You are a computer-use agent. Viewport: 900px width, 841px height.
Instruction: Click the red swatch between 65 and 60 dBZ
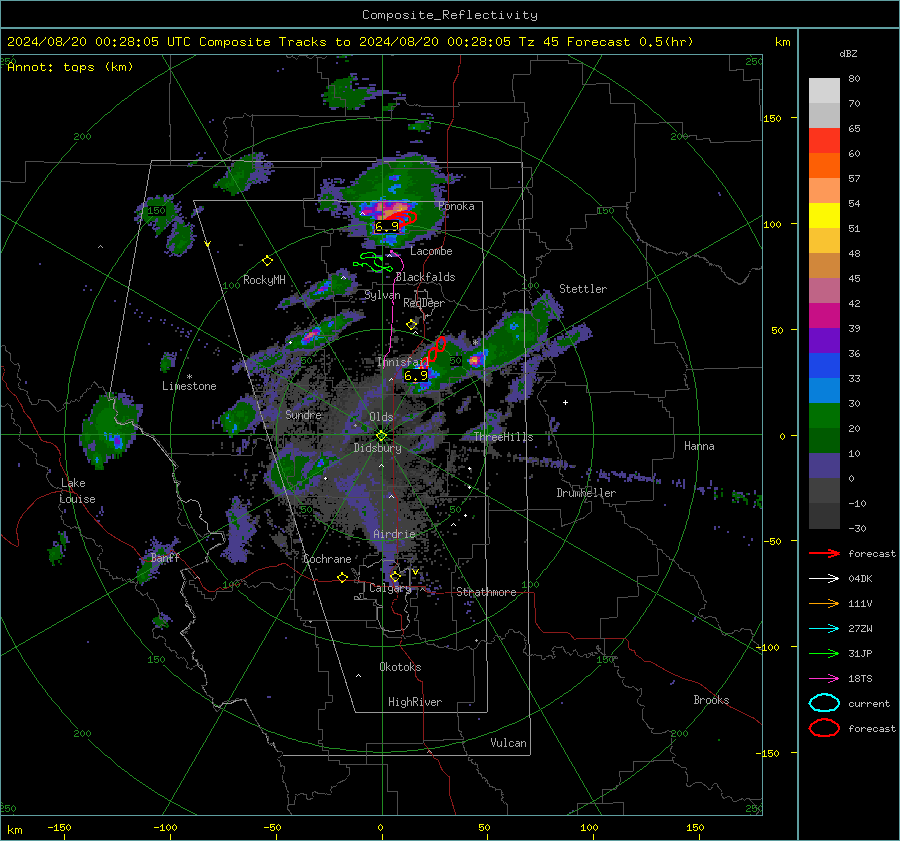pos(824,141)
